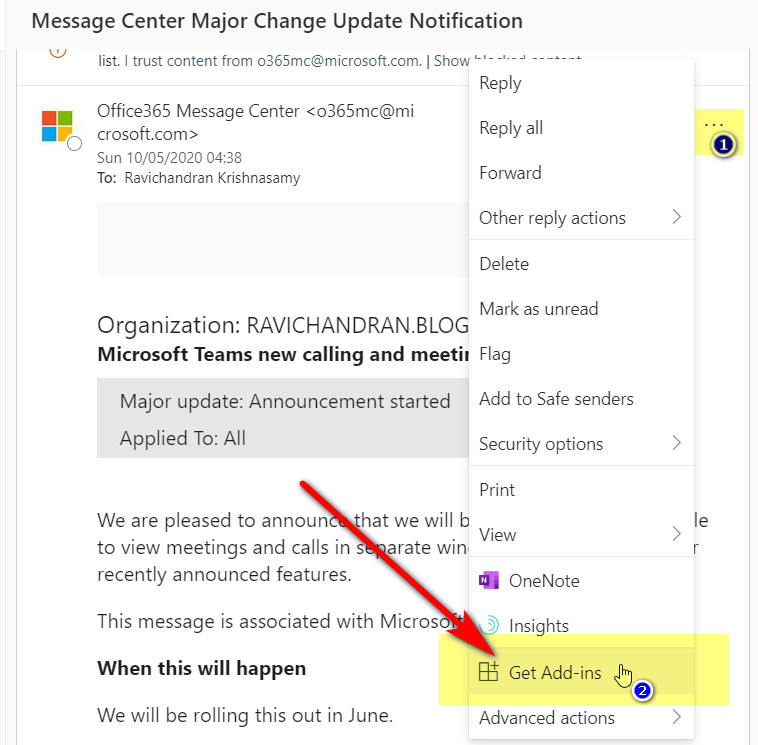Expand the Security options submenu

[x=676, y=443]
